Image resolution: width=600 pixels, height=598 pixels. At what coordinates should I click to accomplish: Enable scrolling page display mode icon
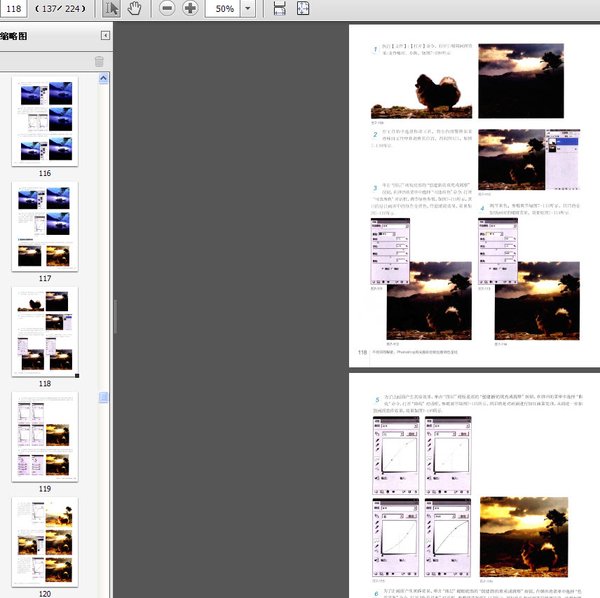(x=279, y=8)
